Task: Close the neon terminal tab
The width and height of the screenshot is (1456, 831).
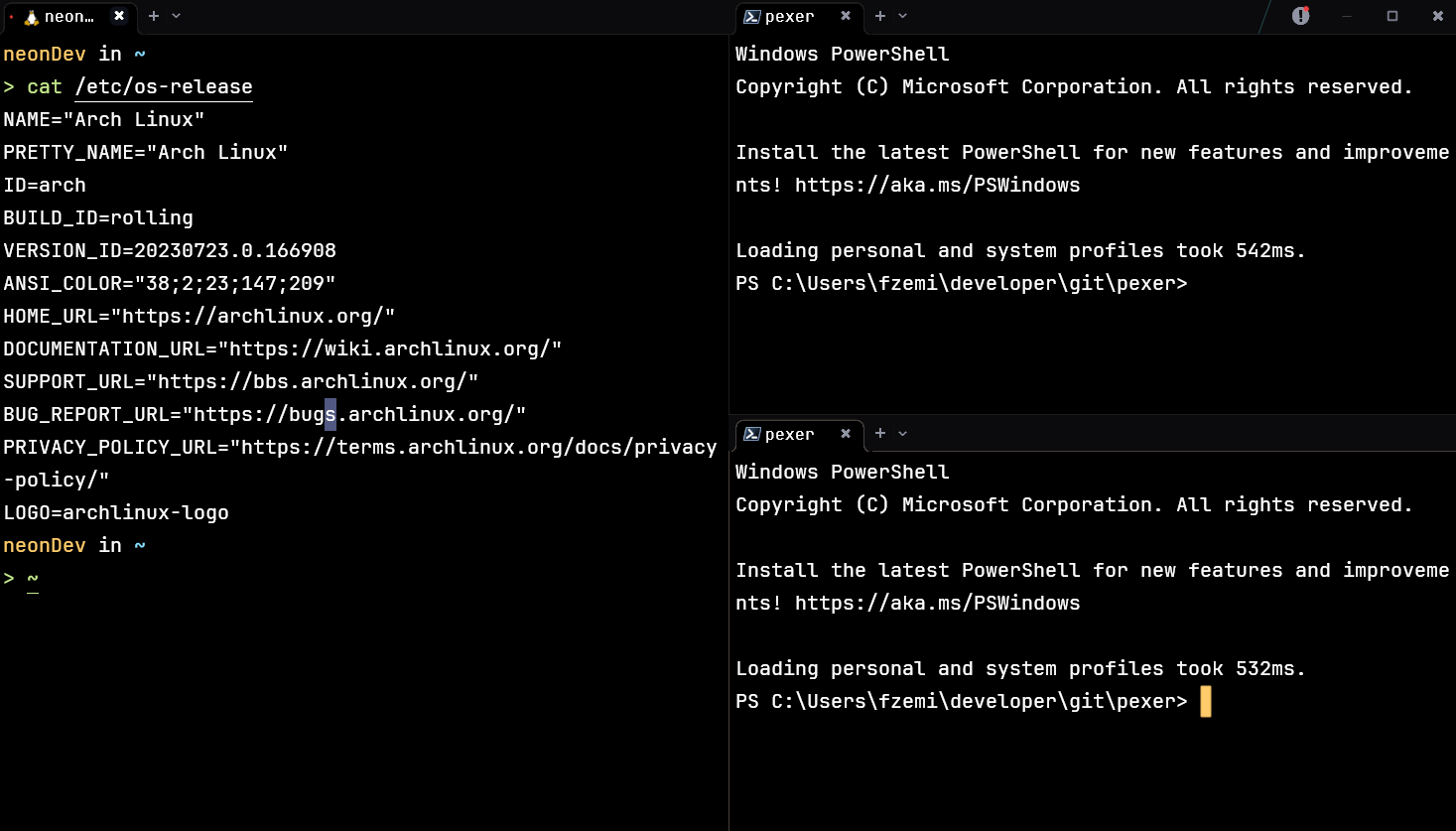Action: (x=119, y=16)
